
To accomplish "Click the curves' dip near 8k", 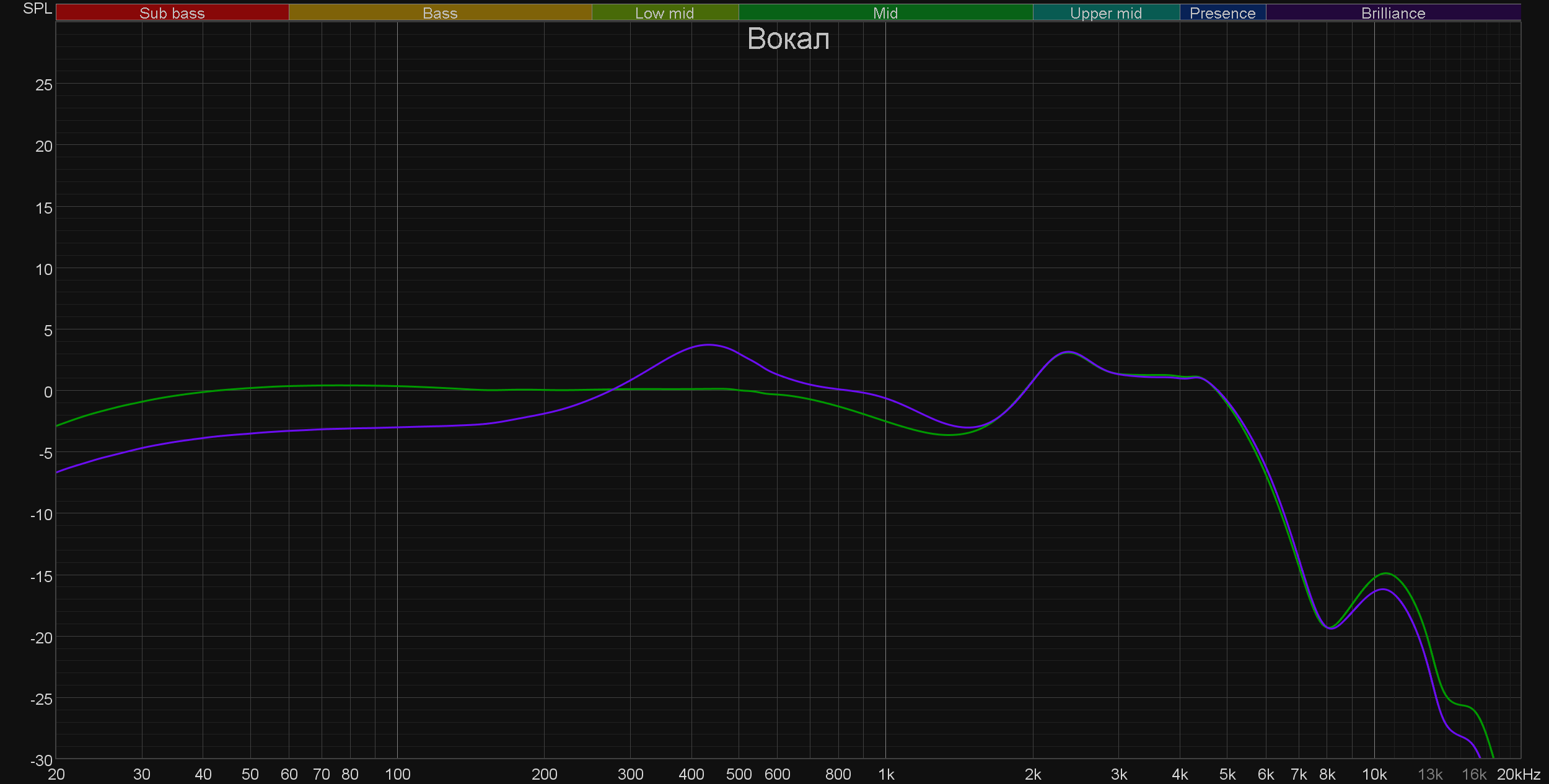I will [1330, 628].
